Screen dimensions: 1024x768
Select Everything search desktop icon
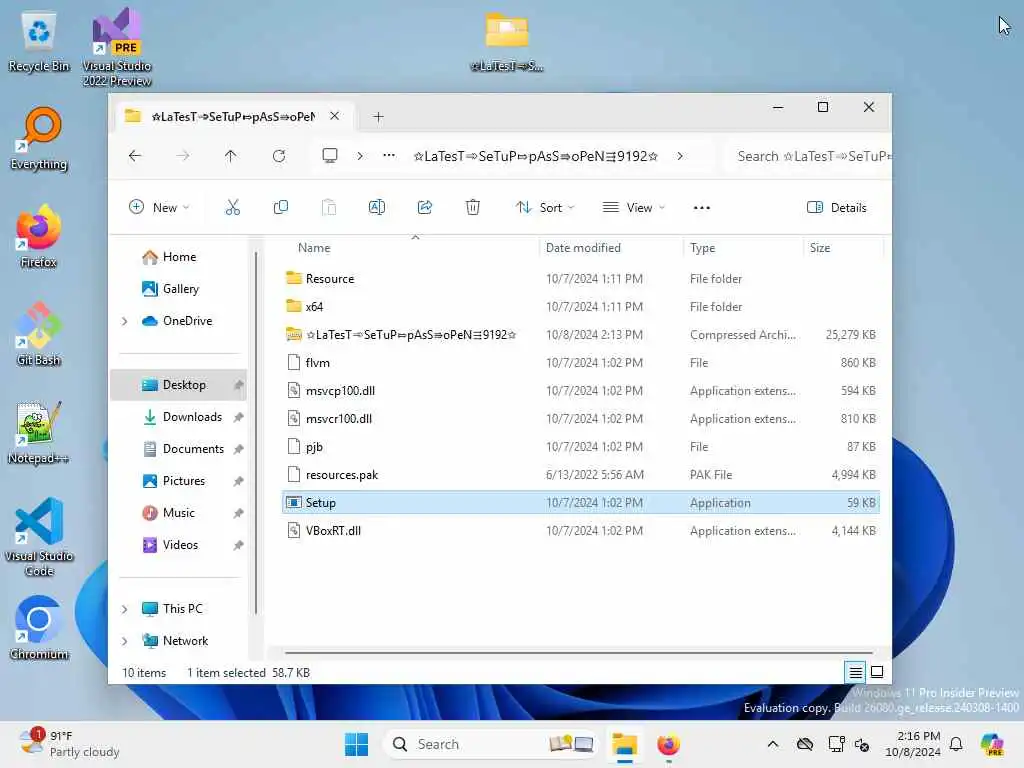point(39,139)
